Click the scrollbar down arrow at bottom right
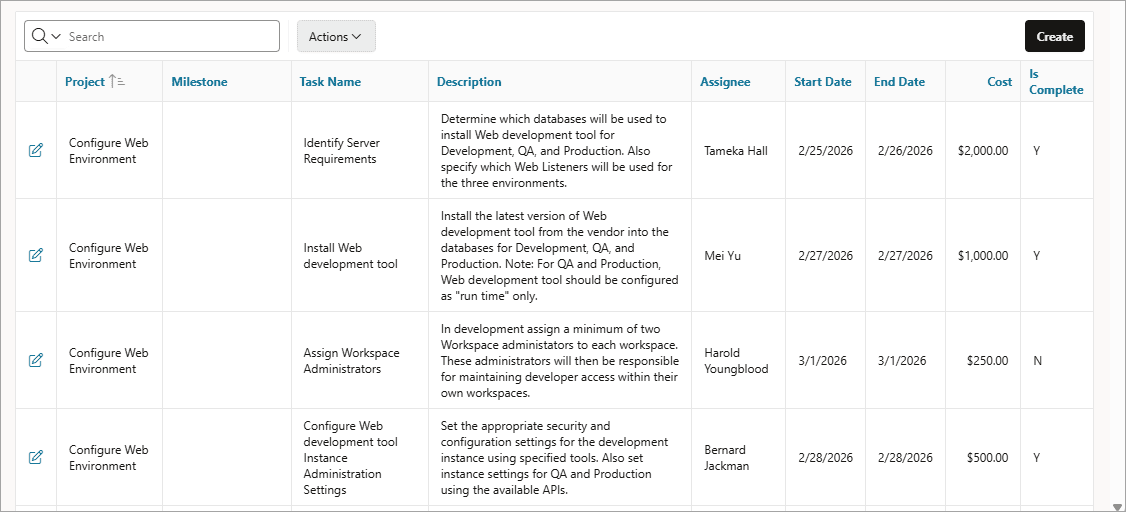 (x=1118, y=506)
